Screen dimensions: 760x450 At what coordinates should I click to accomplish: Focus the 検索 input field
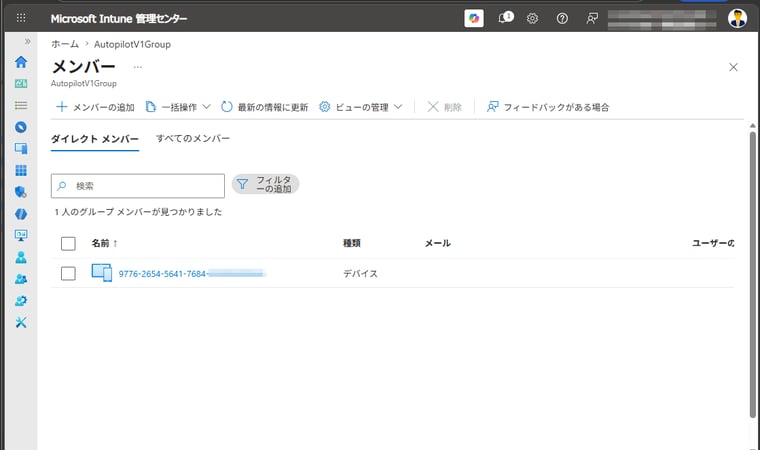(x=138, y=186)
